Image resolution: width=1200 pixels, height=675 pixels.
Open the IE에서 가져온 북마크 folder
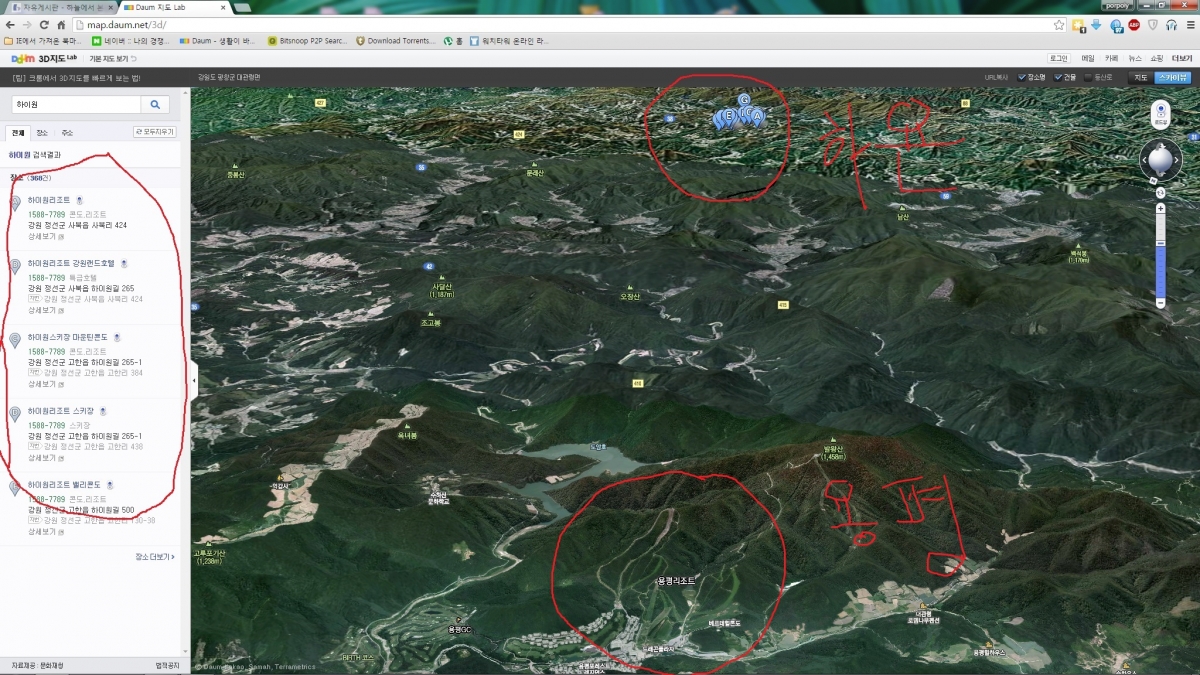click(x=43, y=41)
